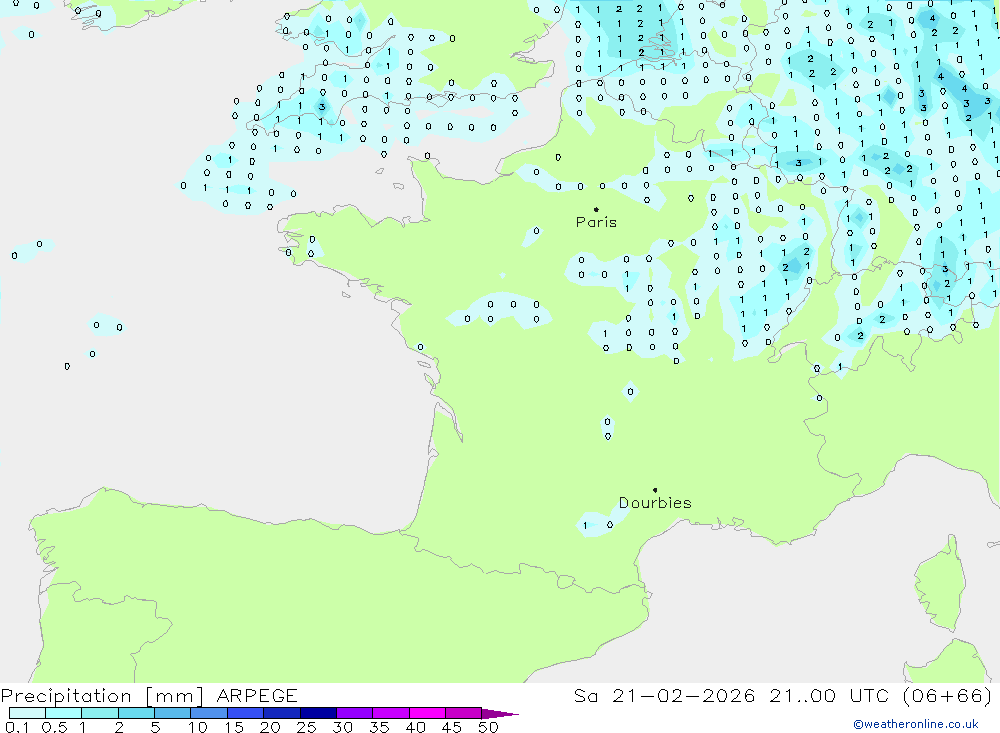Click the Dourbies location label

coord(655,503)
